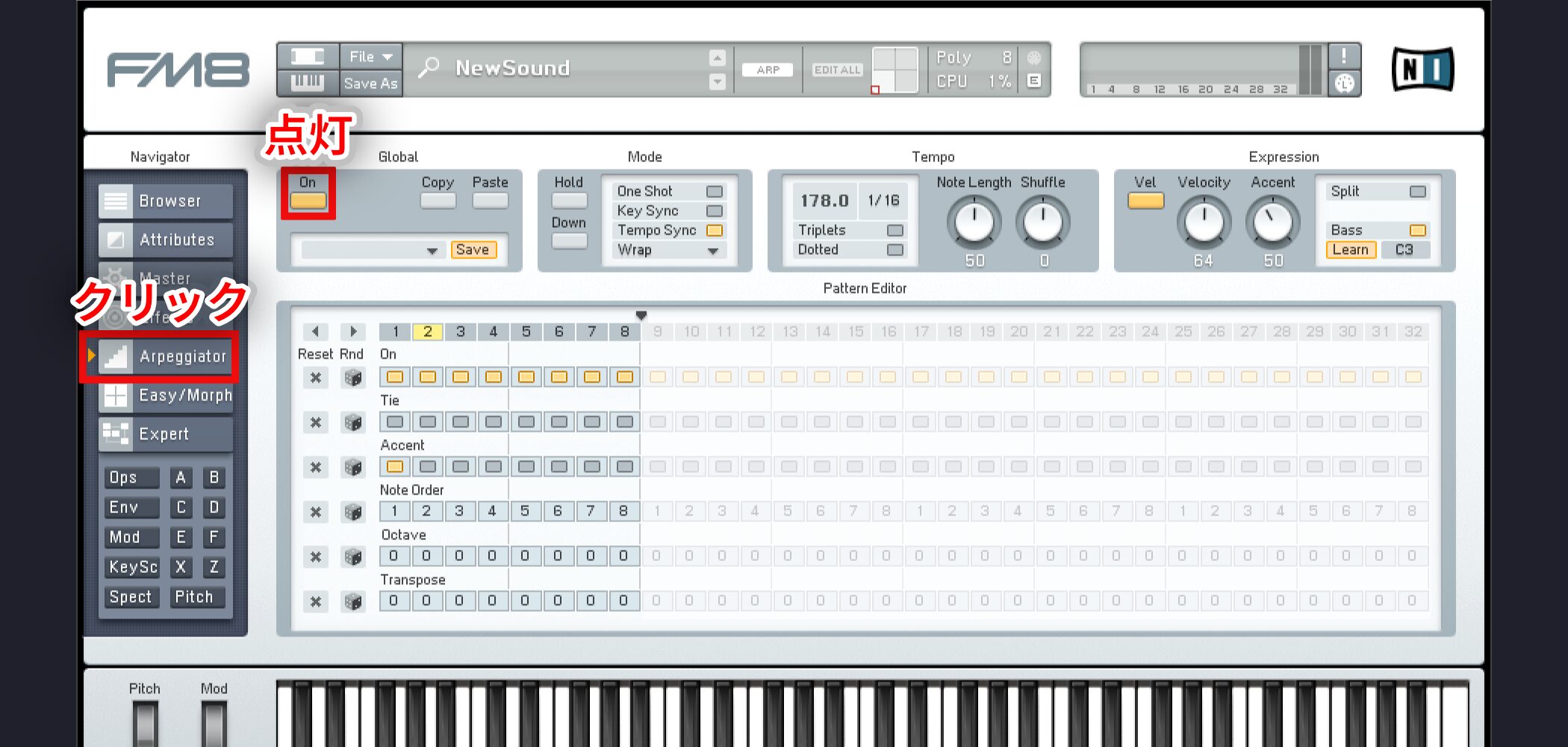This screenshot has width=1568, height=747.
Task: Toggle the keyboard view icon in header
Action: pyautogui.click(x=307, y=83)
